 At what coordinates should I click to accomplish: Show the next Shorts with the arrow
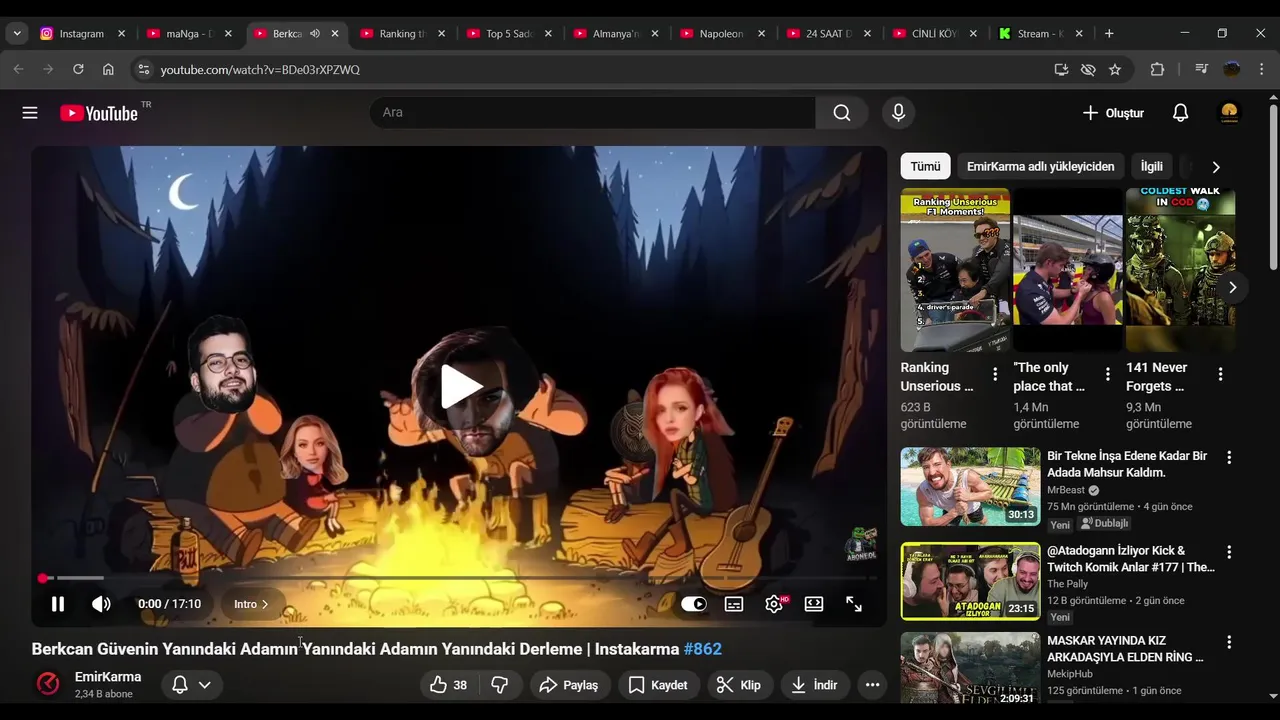point(1232,287)
